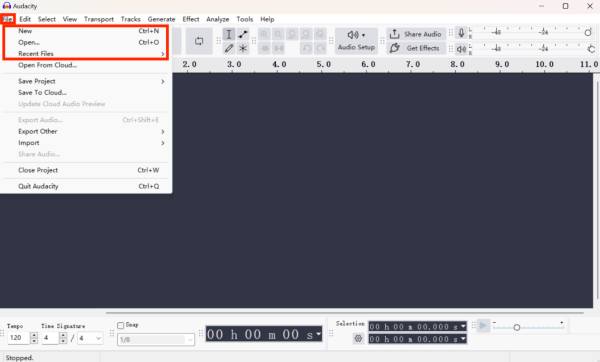The width and height of the screenshot is (600, 362).
Task: Open the Effect menu
Action: coord(191,19)
